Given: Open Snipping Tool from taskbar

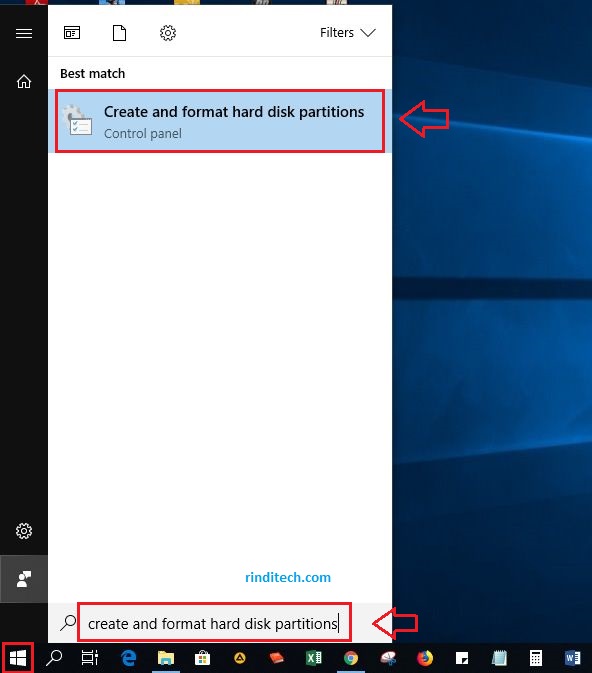Looking at the screenshot, I should coord(388,658).
